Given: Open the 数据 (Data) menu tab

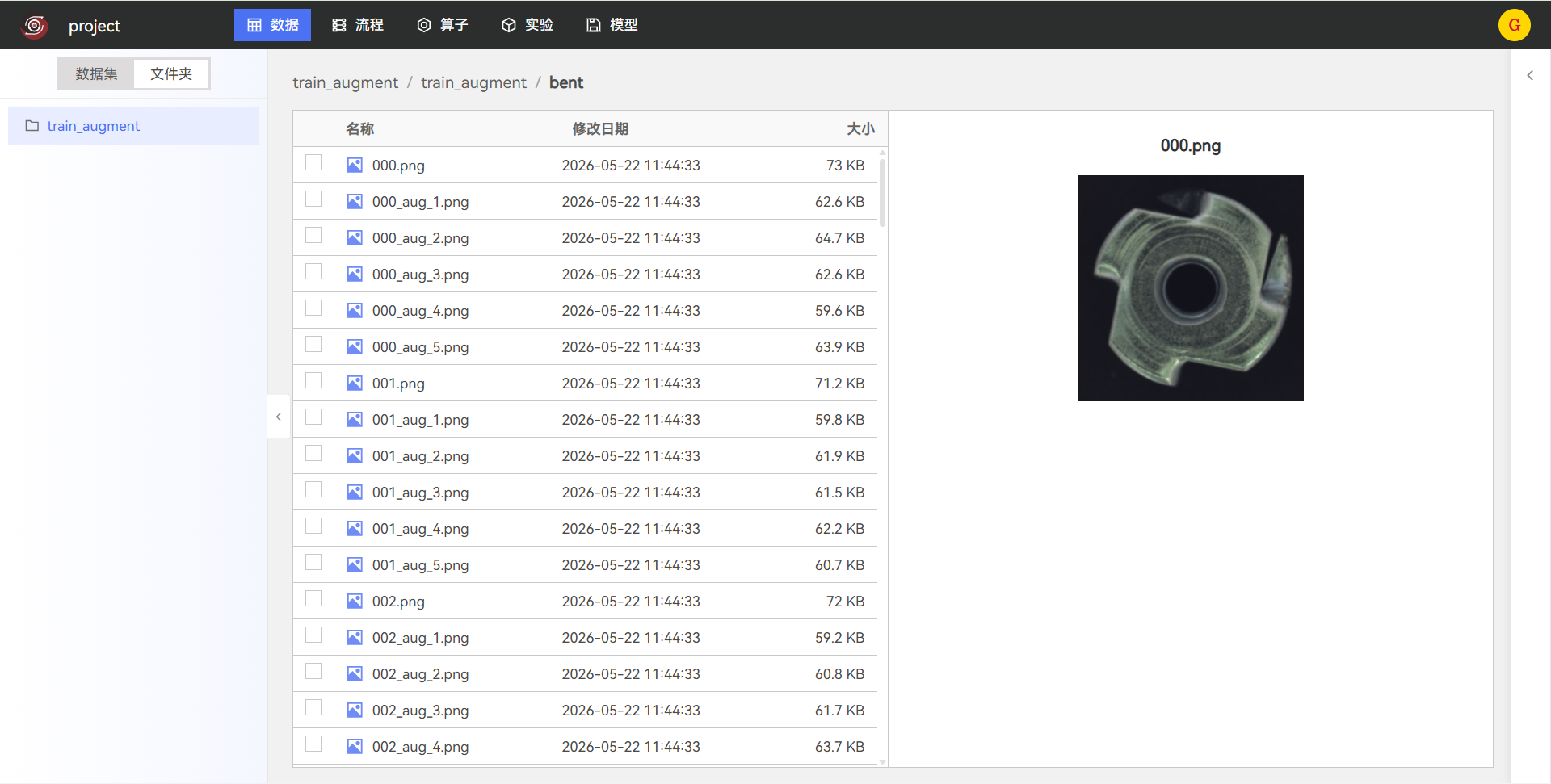Looking at the screenshot, I should point(272,25).
